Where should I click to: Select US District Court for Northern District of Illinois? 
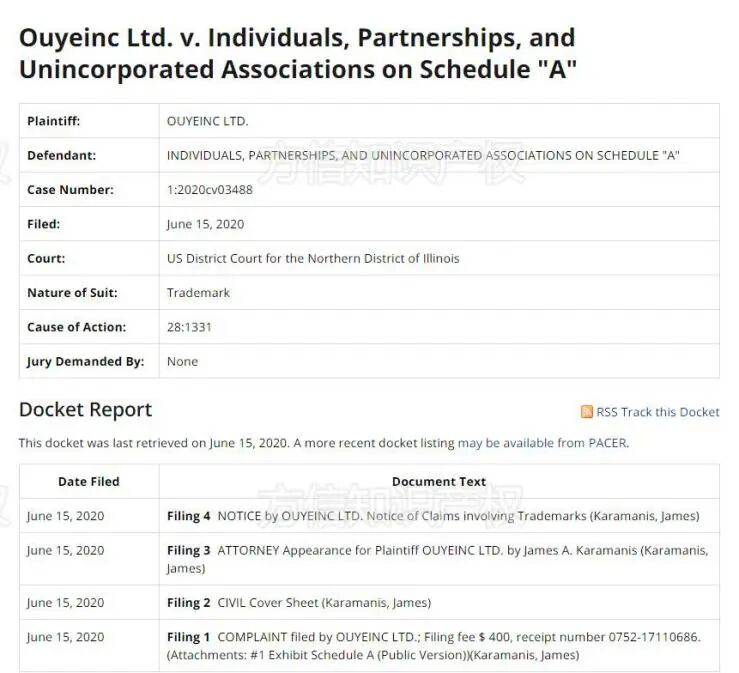[x=313, y=259]
